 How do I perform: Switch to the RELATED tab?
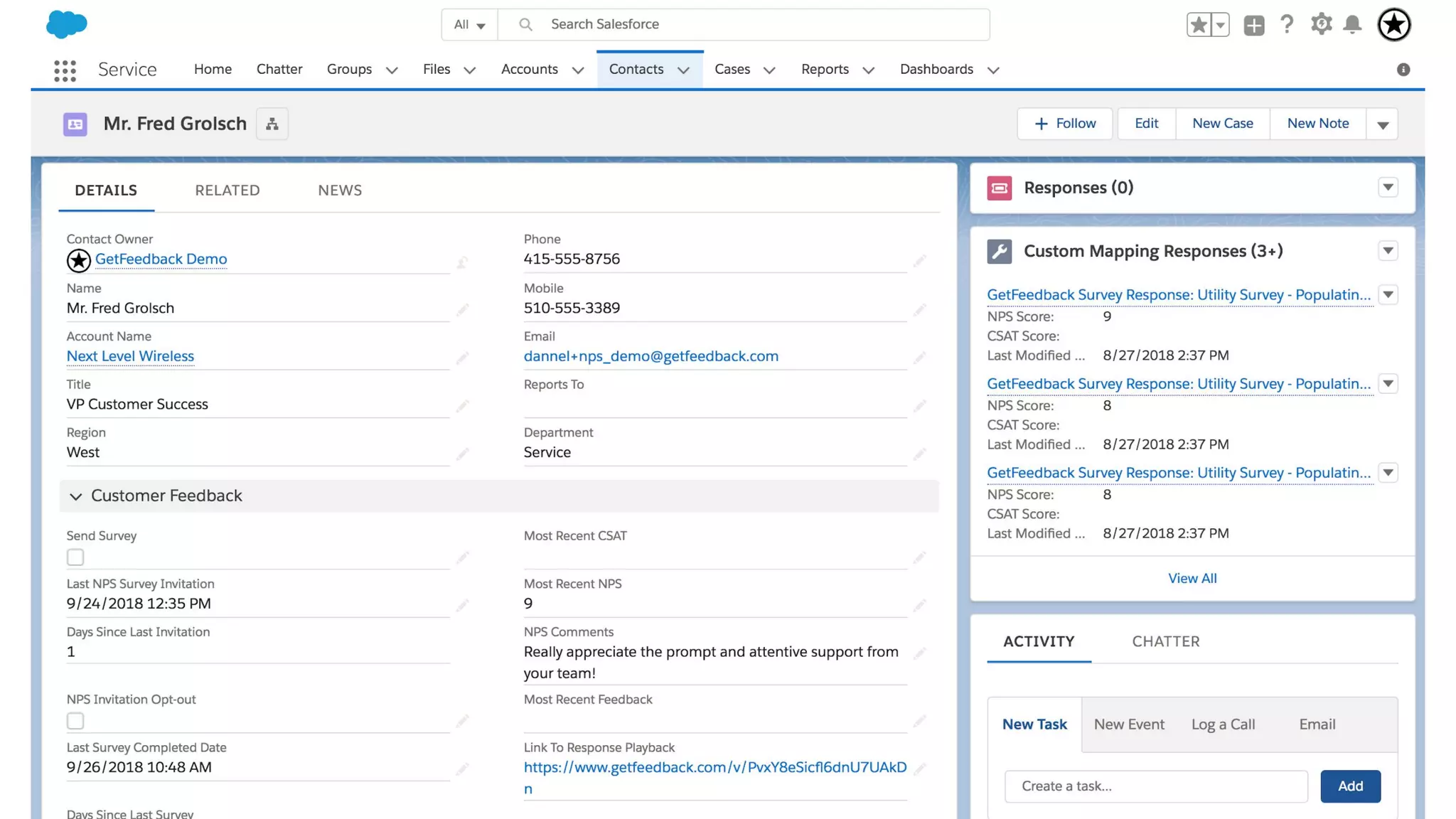click(x=227, y=191)
